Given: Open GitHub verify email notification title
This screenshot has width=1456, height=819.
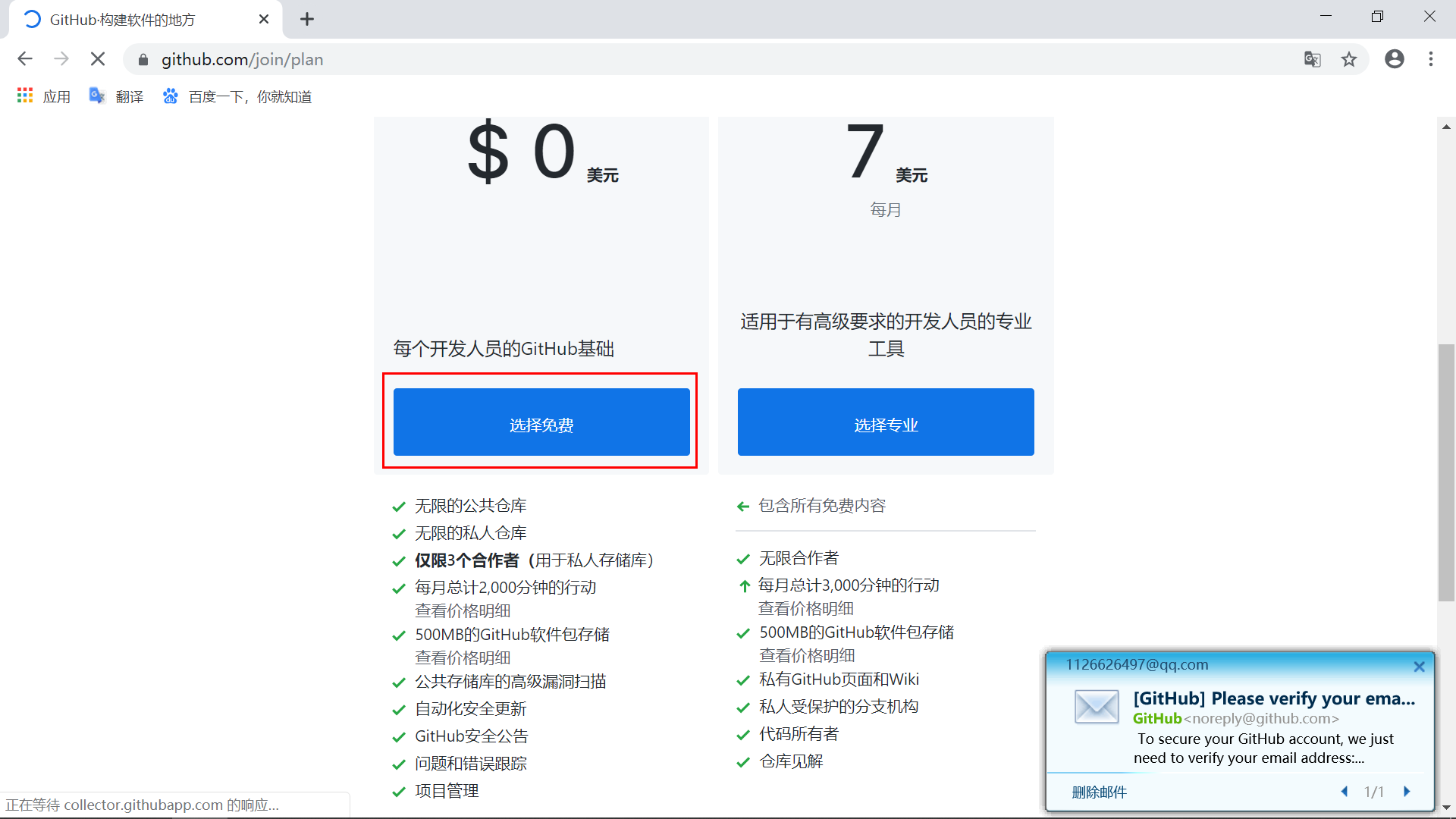Looking at the screenshot, I should (1273, 698).
